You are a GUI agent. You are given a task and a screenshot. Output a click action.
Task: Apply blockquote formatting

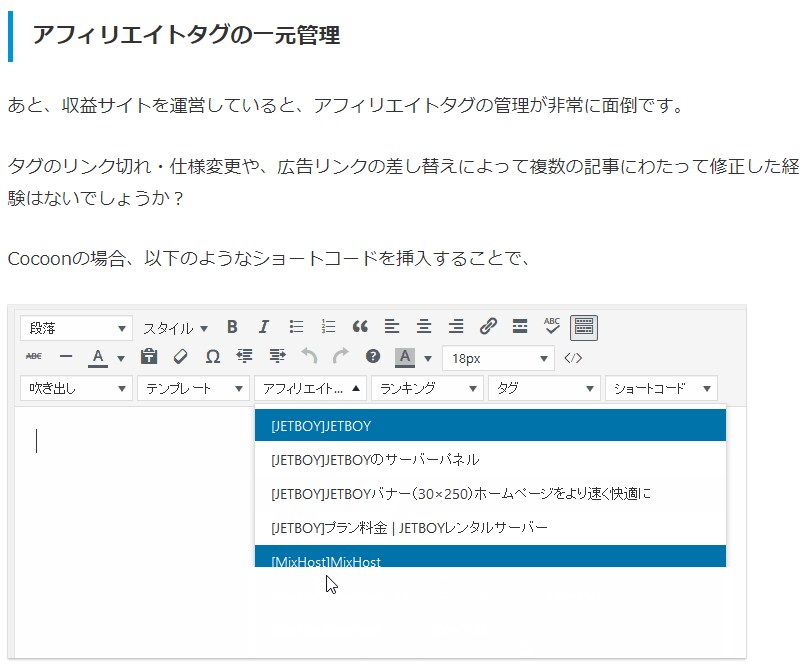click(x=360, y=327)
